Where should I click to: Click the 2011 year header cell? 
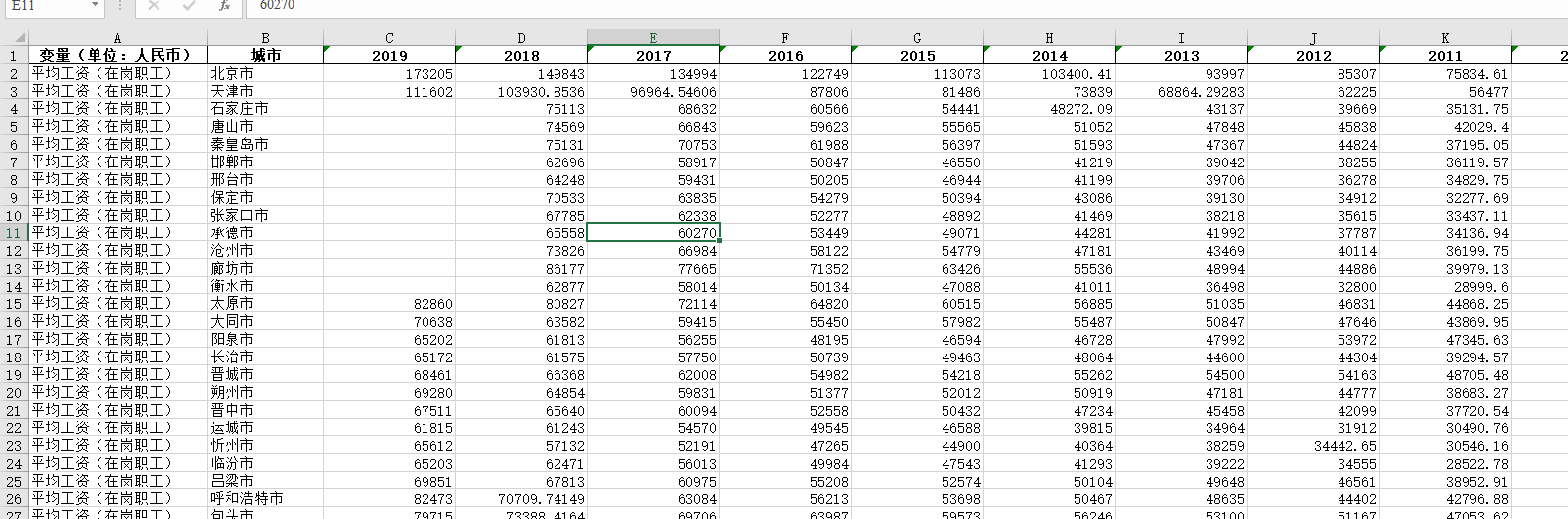pyautogui.click(x=1445, y=55)
